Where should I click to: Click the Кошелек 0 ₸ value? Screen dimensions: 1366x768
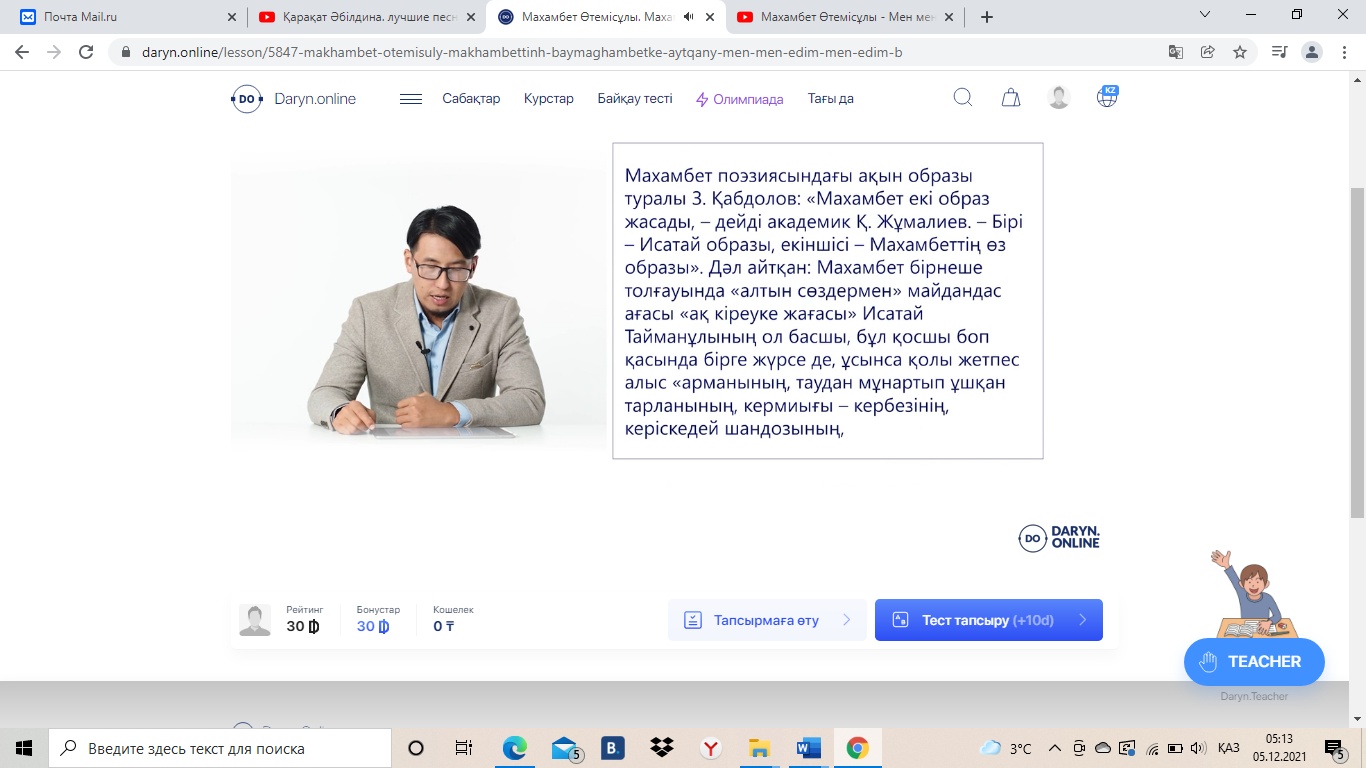click(x=444, y=627)
